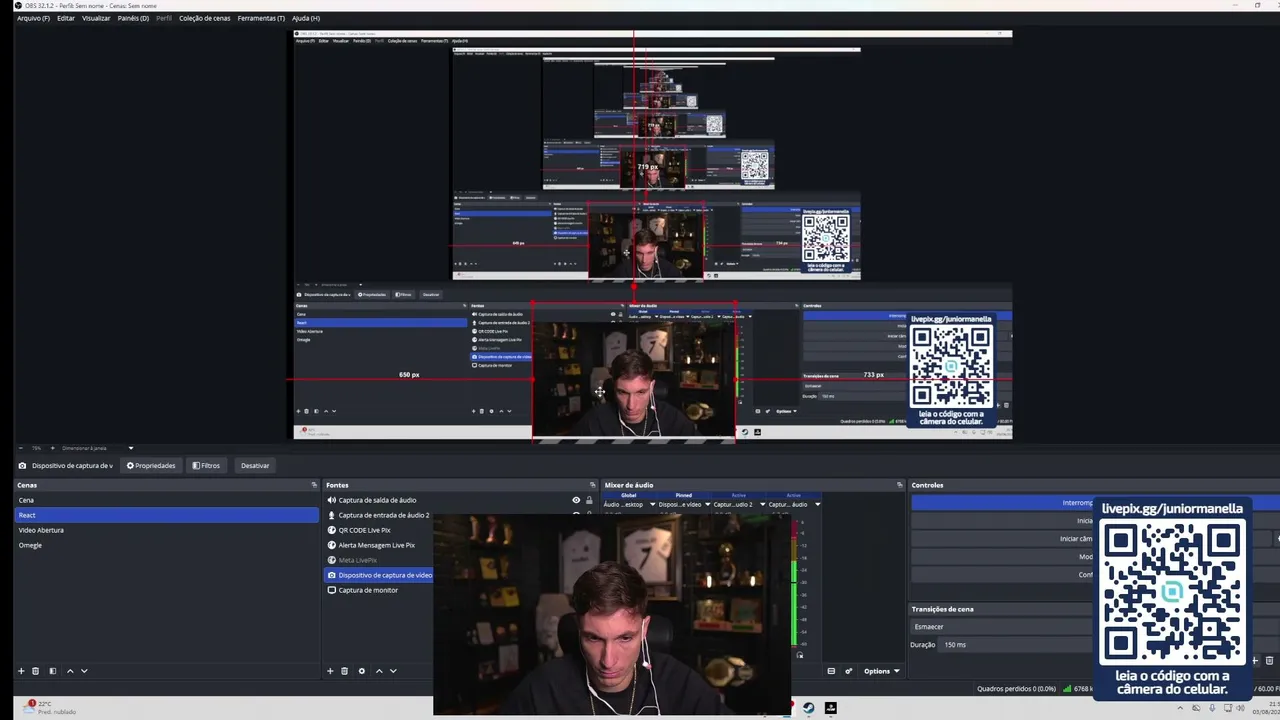
Task: Toggle lock on Captura de saída de áudio
Action: (589, 500)
